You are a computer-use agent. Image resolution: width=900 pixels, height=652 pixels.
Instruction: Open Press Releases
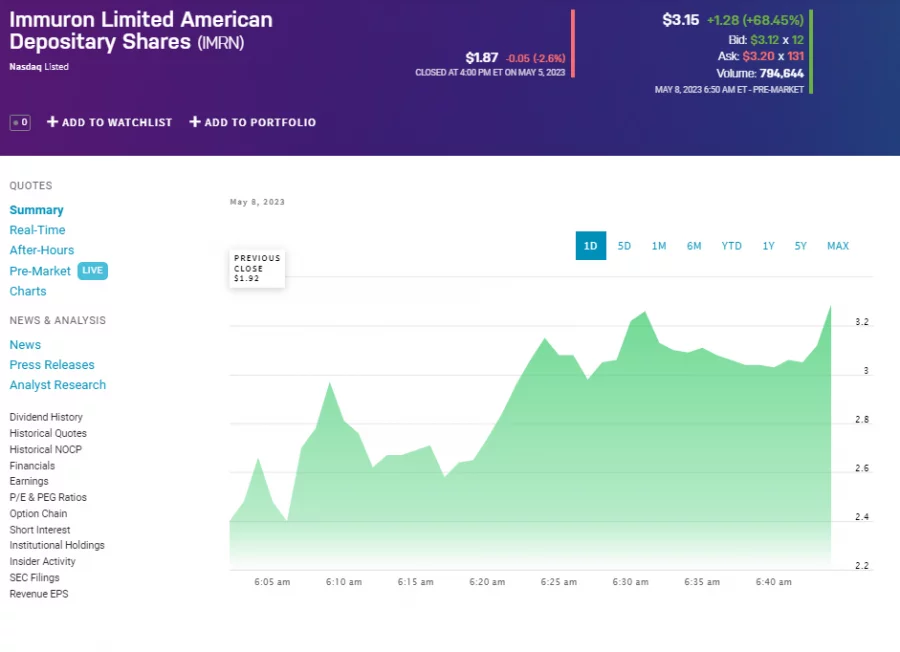tap(52, 365)
